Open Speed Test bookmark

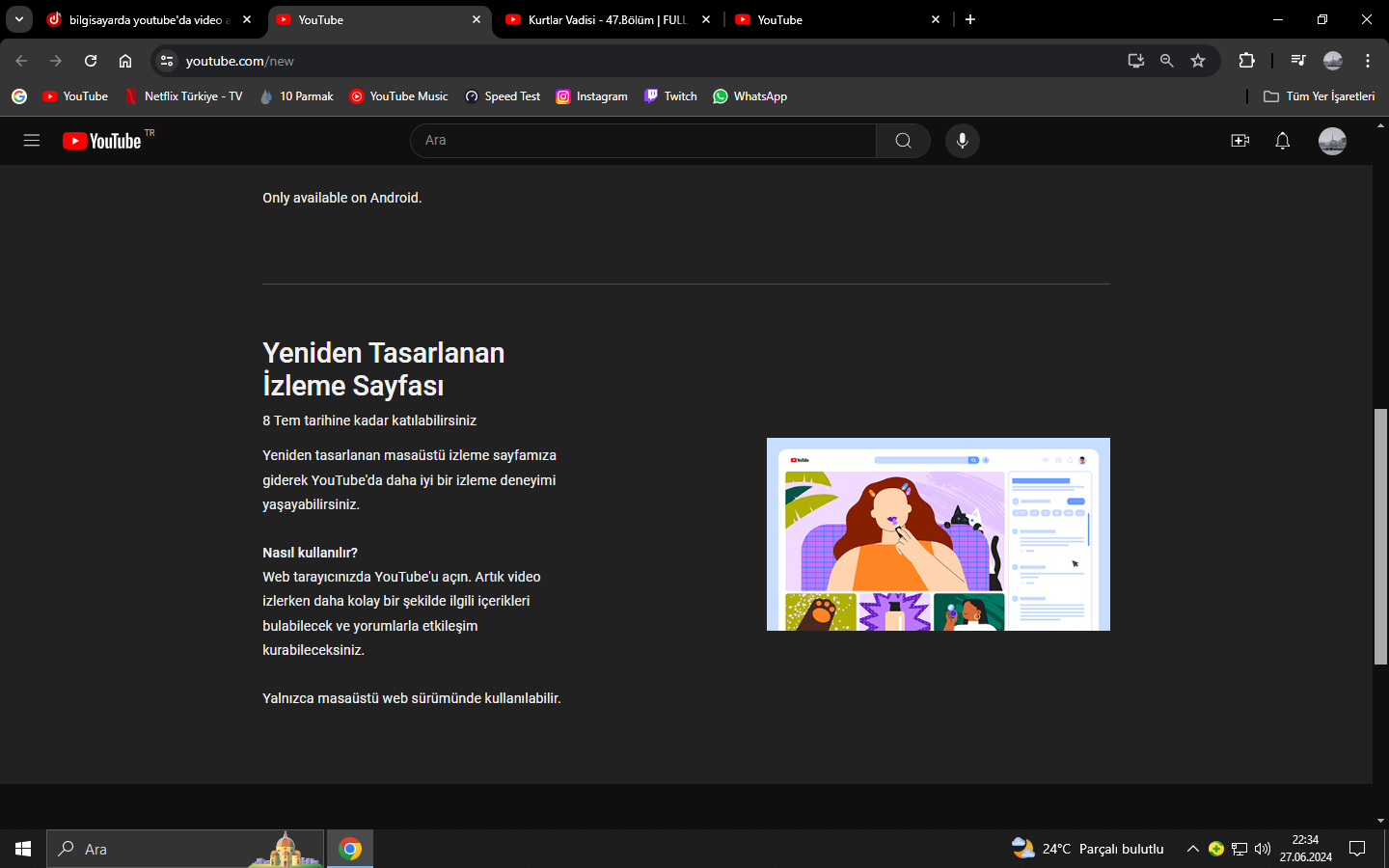point(503,96)
